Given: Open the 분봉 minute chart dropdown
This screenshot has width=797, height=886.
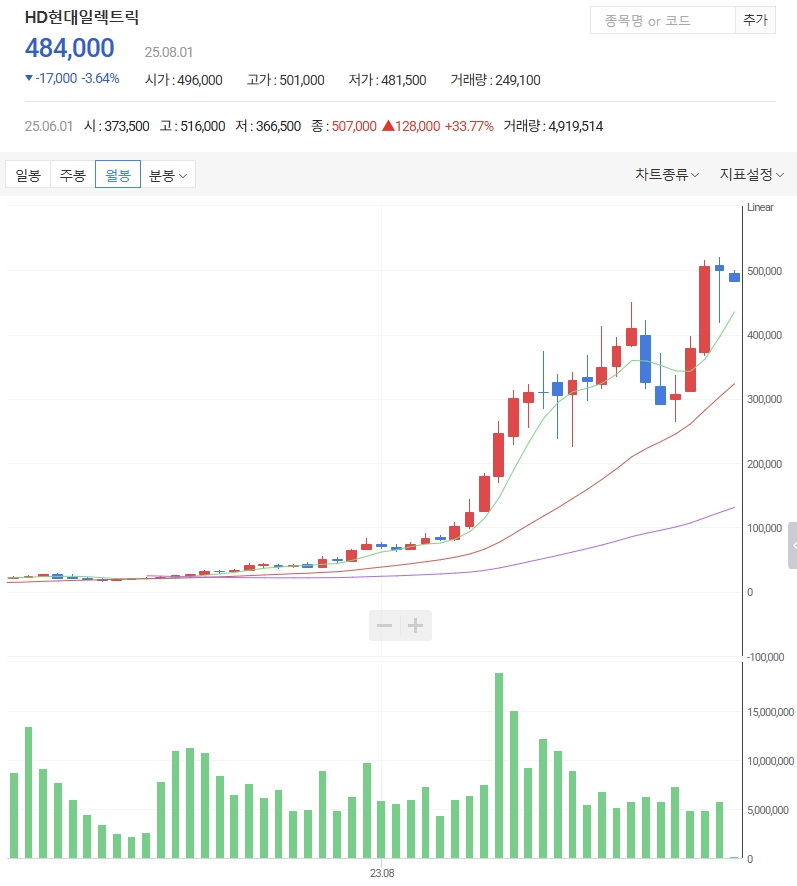Looking at the screenshot, I should (168, 175).
